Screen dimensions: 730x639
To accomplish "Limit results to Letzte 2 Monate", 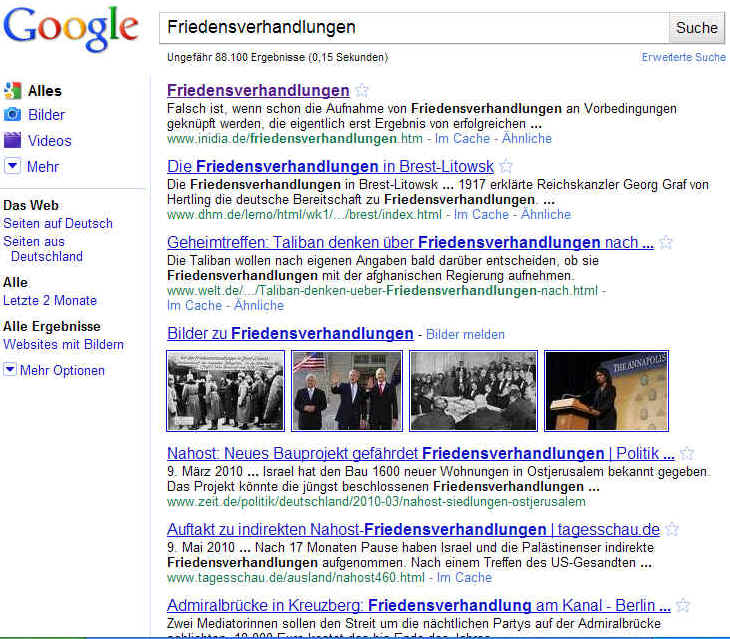I will pyautogui.click(x=50, y=300).
